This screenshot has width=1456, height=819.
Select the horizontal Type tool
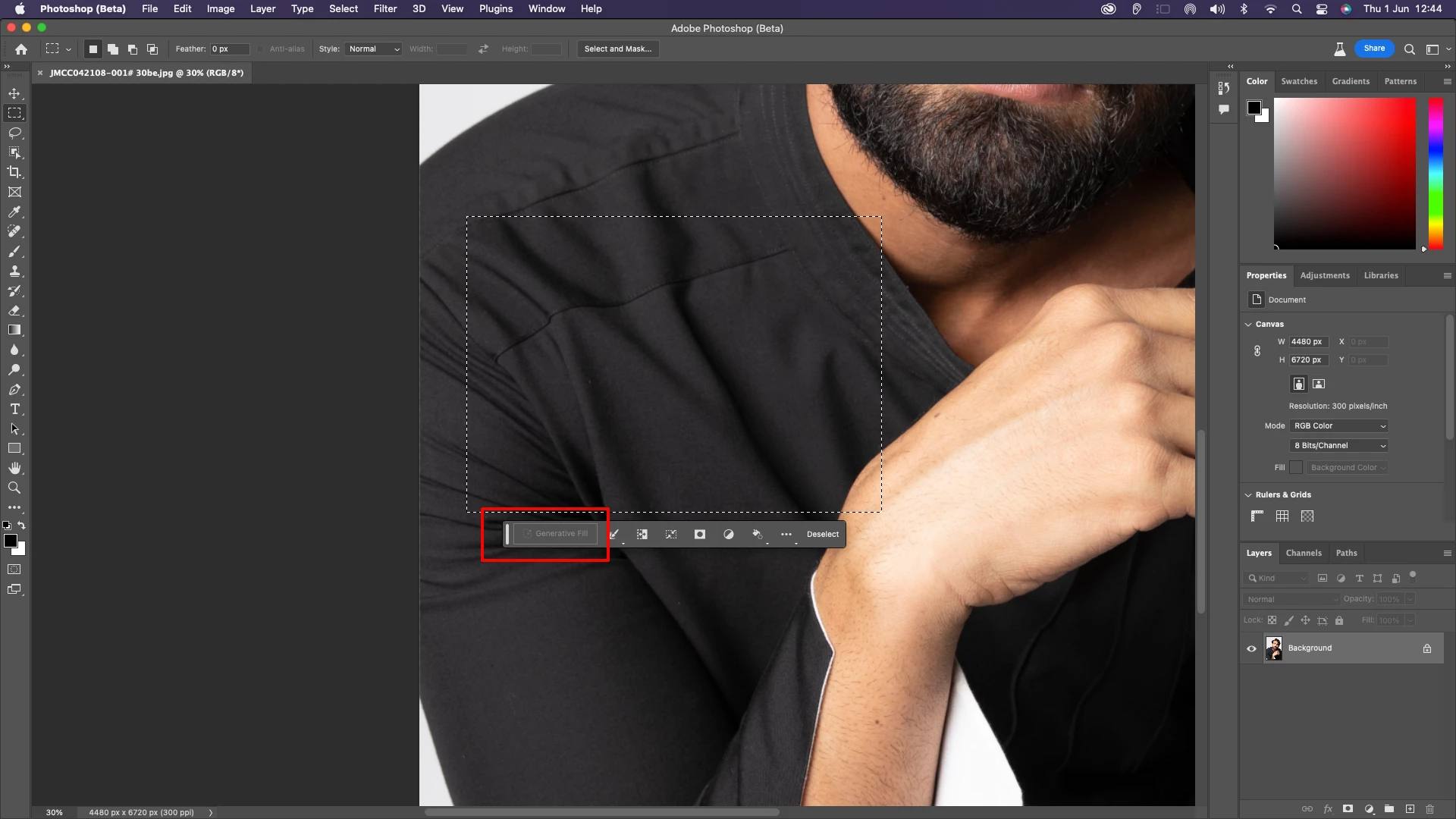point(14,409)
